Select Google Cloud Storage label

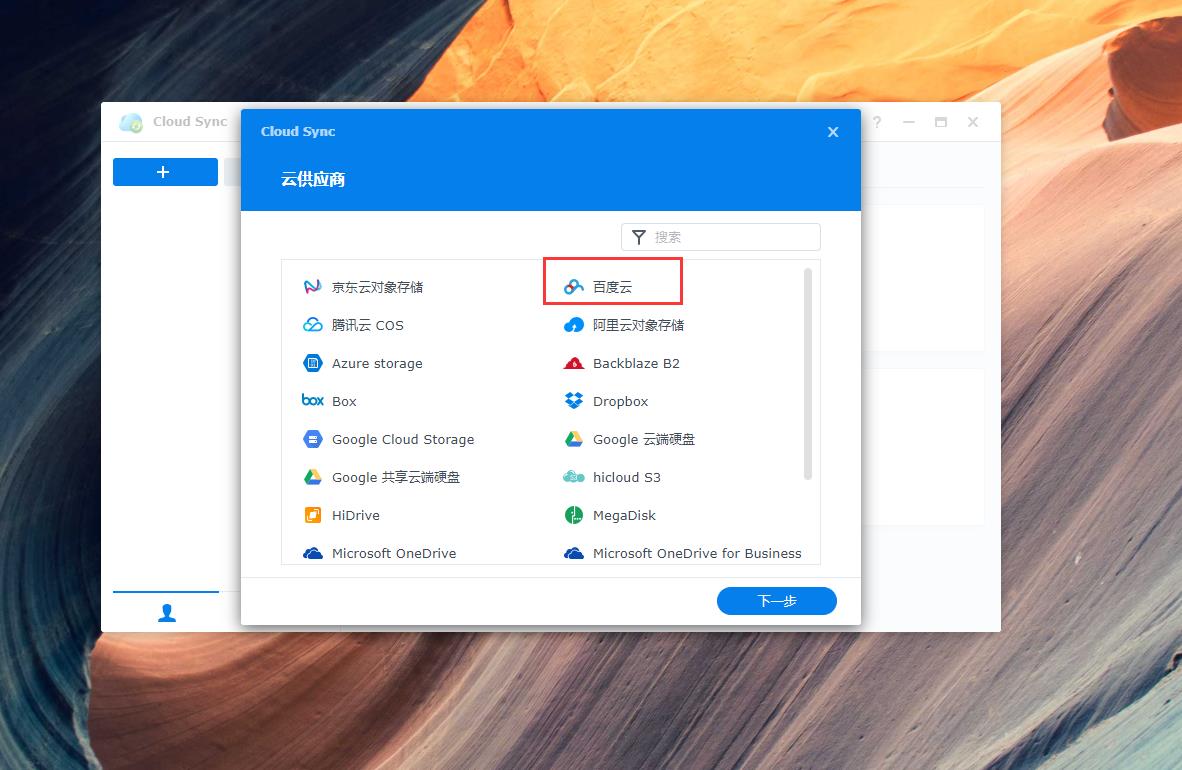(403, 439)
